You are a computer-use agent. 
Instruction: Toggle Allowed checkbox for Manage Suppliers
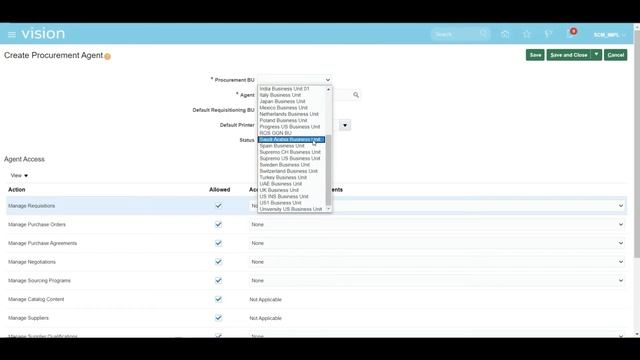click(x=218, y=318)
